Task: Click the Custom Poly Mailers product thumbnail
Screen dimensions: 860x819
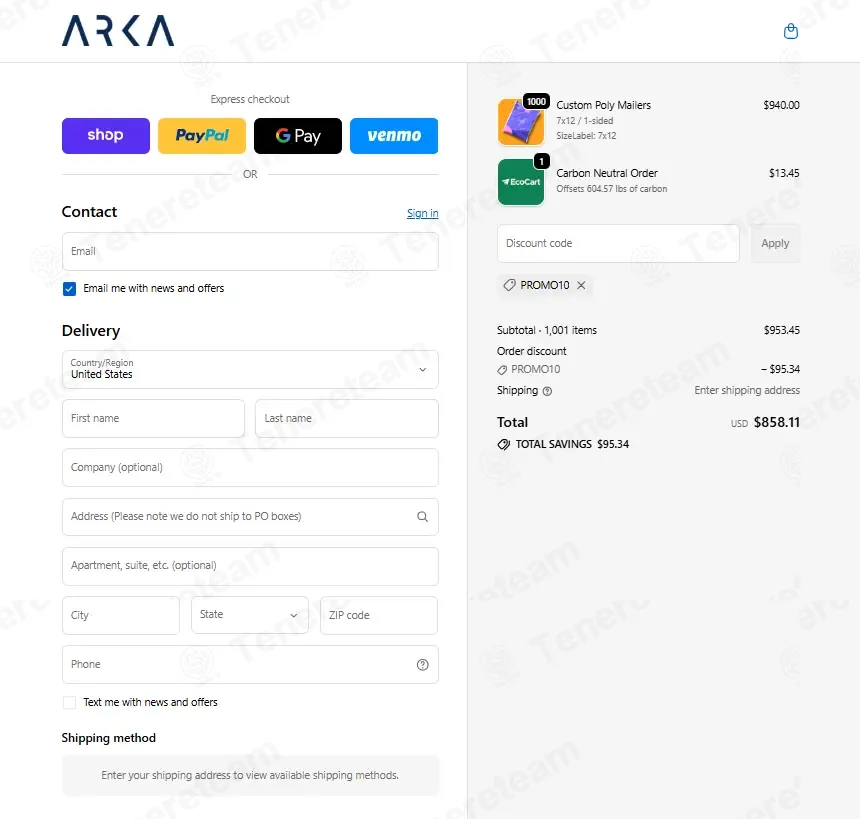Action: pyautogui.click(x=521, y=122)
